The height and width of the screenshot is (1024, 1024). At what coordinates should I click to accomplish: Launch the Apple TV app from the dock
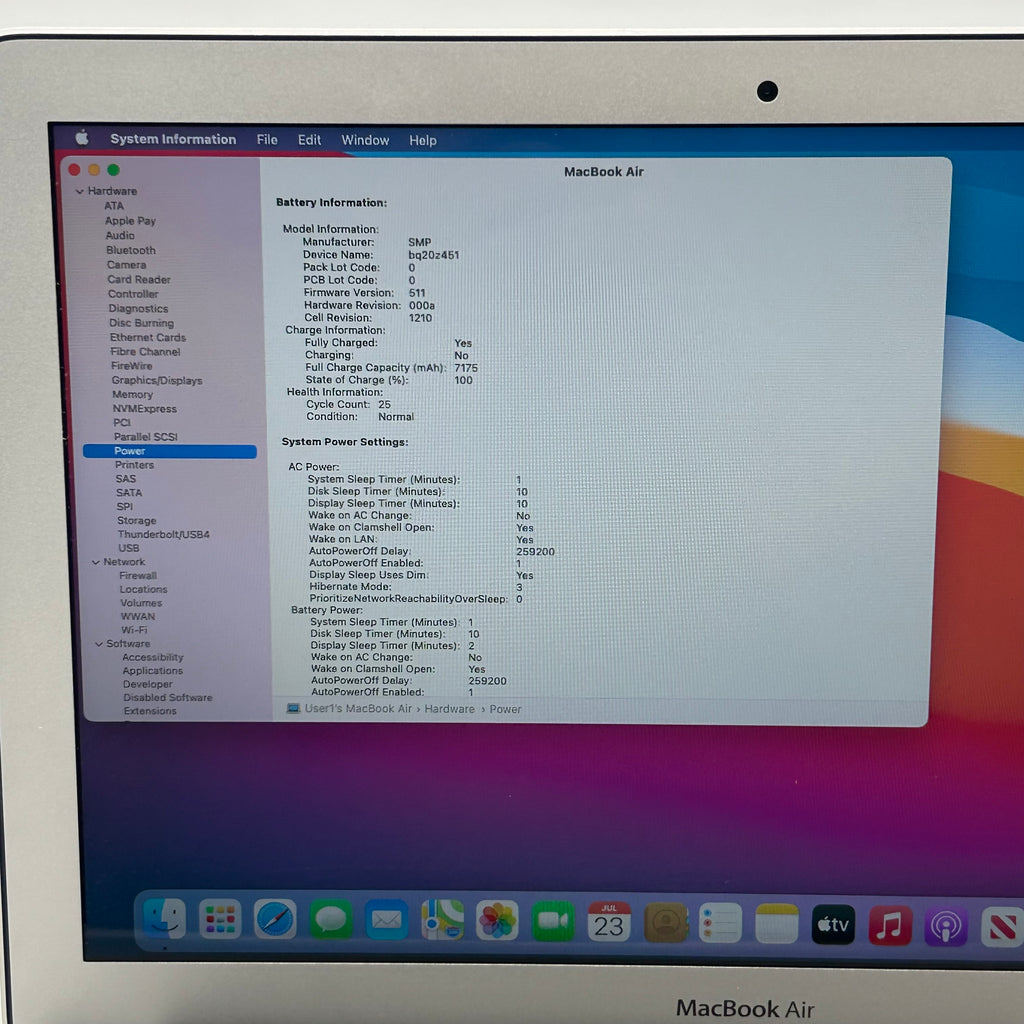[833, 925]
